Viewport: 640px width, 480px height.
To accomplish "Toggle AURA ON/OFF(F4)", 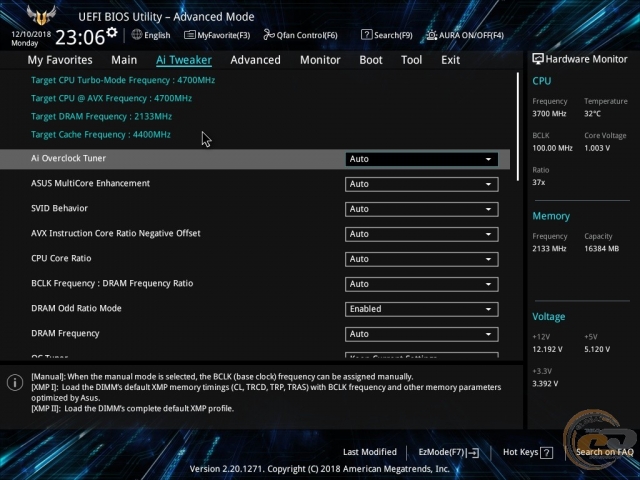I will (x=465, y=35).
